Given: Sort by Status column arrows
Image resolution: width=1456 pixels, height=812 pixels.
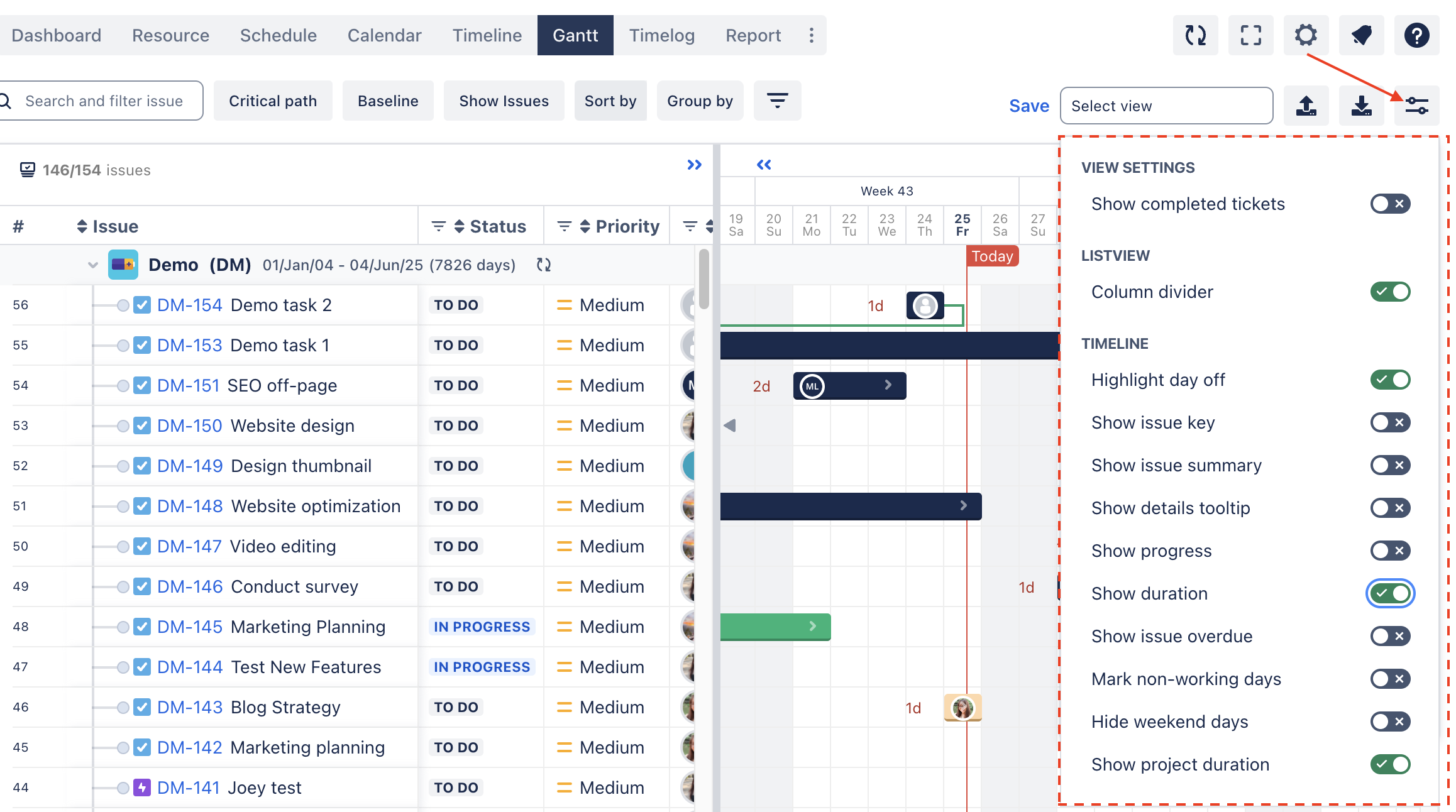Looking at the screenshot, I should point(459,226).
